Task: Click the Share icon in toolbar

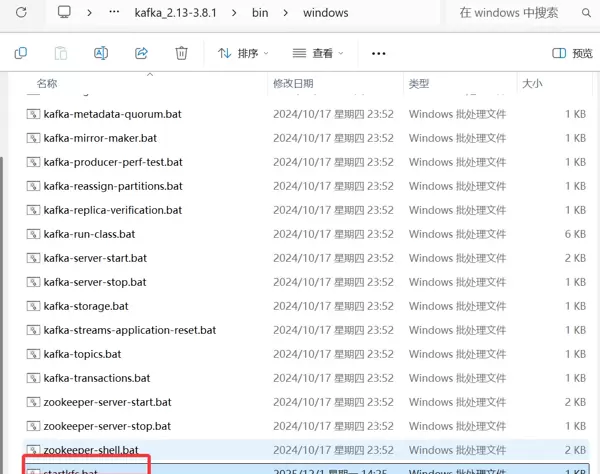Action: (x=141, y=53)
